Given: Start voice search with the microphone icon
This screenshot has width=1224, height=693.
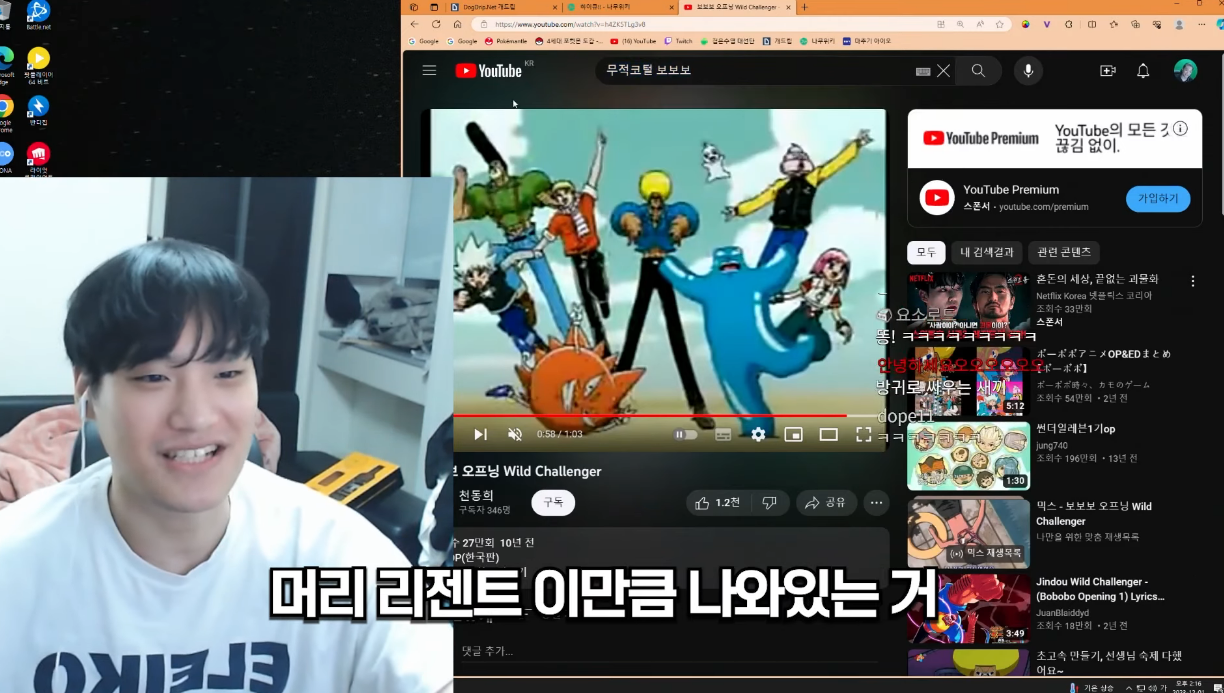Looking at the screenshot, I should pyautogui.click(x=1027, y=71).
